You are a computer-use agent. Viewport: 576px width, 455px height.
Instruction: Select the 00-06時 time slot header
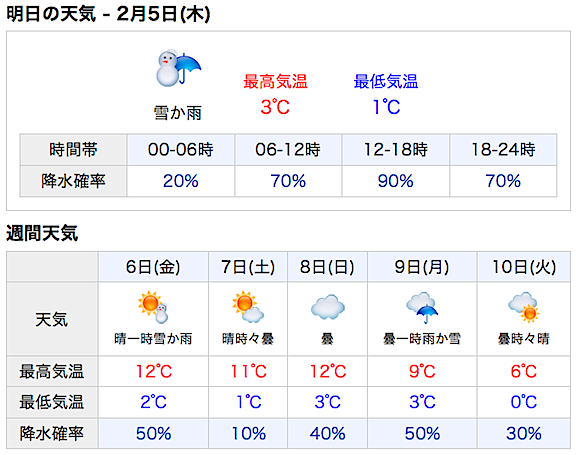point(181,150)
